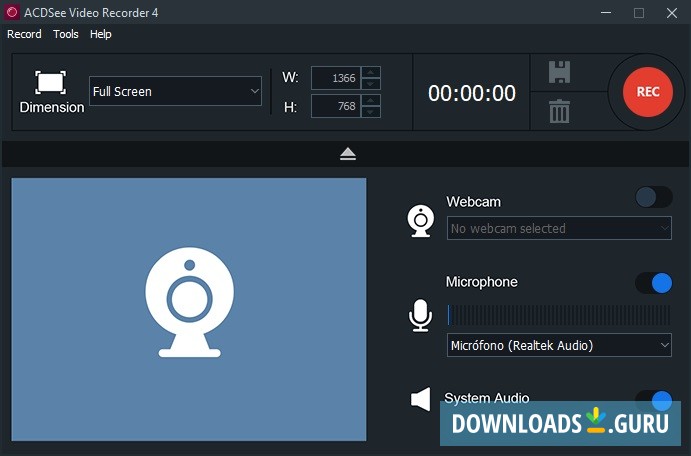Click the Webcam label text
691x456 pixels.
pyautogui.click(x=473, y=202)
